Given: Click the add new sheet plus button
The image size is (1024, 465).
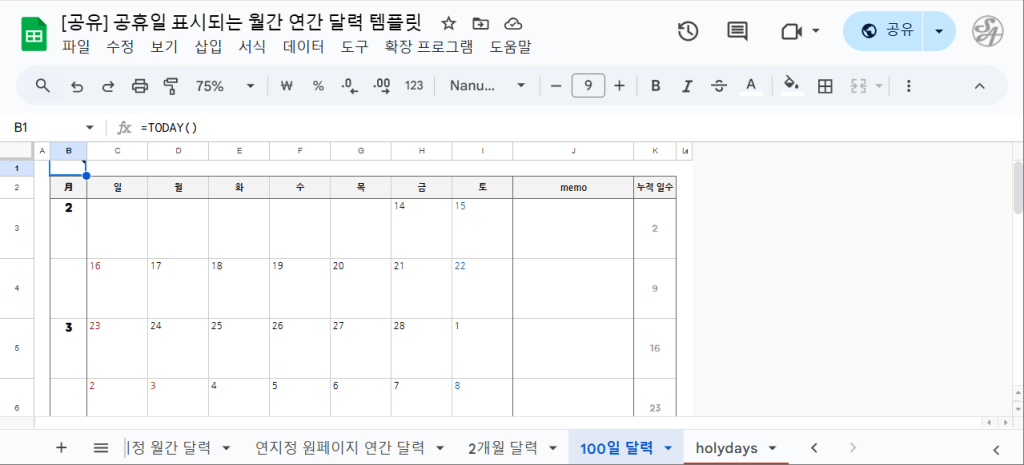Looking at the screenshot, I should coord(61,448).
